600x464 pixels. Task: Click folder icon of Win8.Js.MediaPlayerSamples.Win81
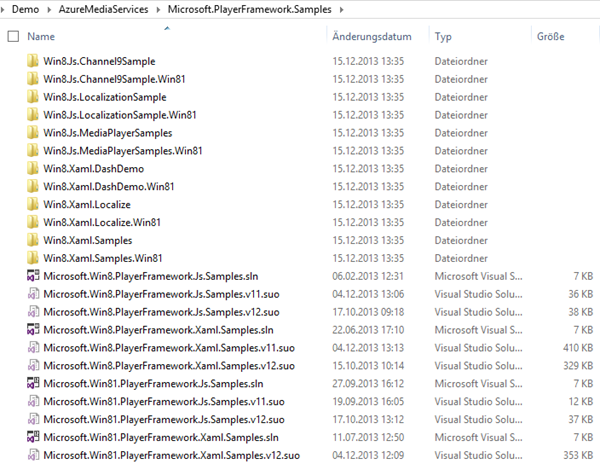pos(33,151)
